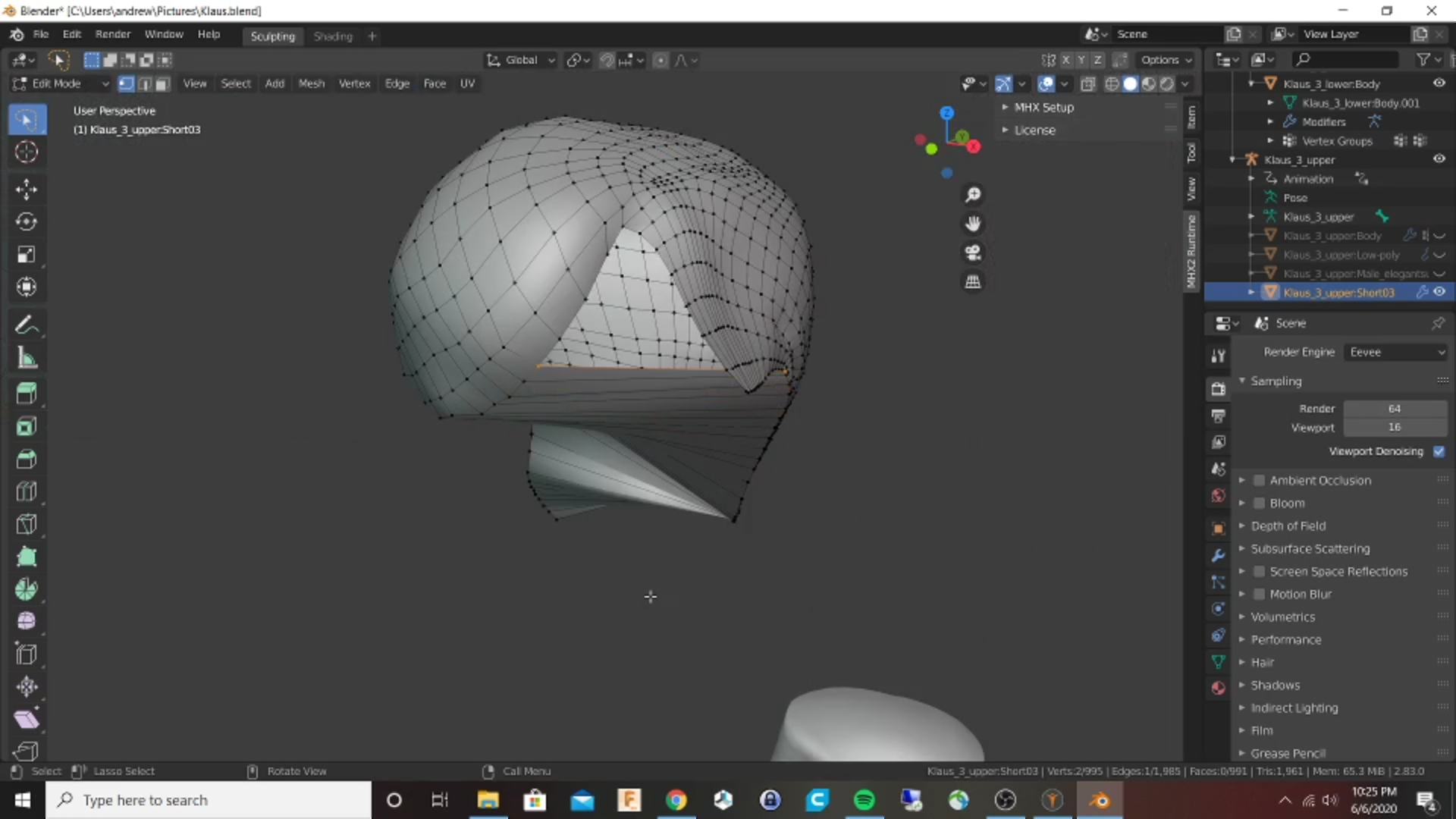Screen dimensions: 1456x819
Task: Click the viewport zoom magnifier gizmo
Action: coord(973,194)
